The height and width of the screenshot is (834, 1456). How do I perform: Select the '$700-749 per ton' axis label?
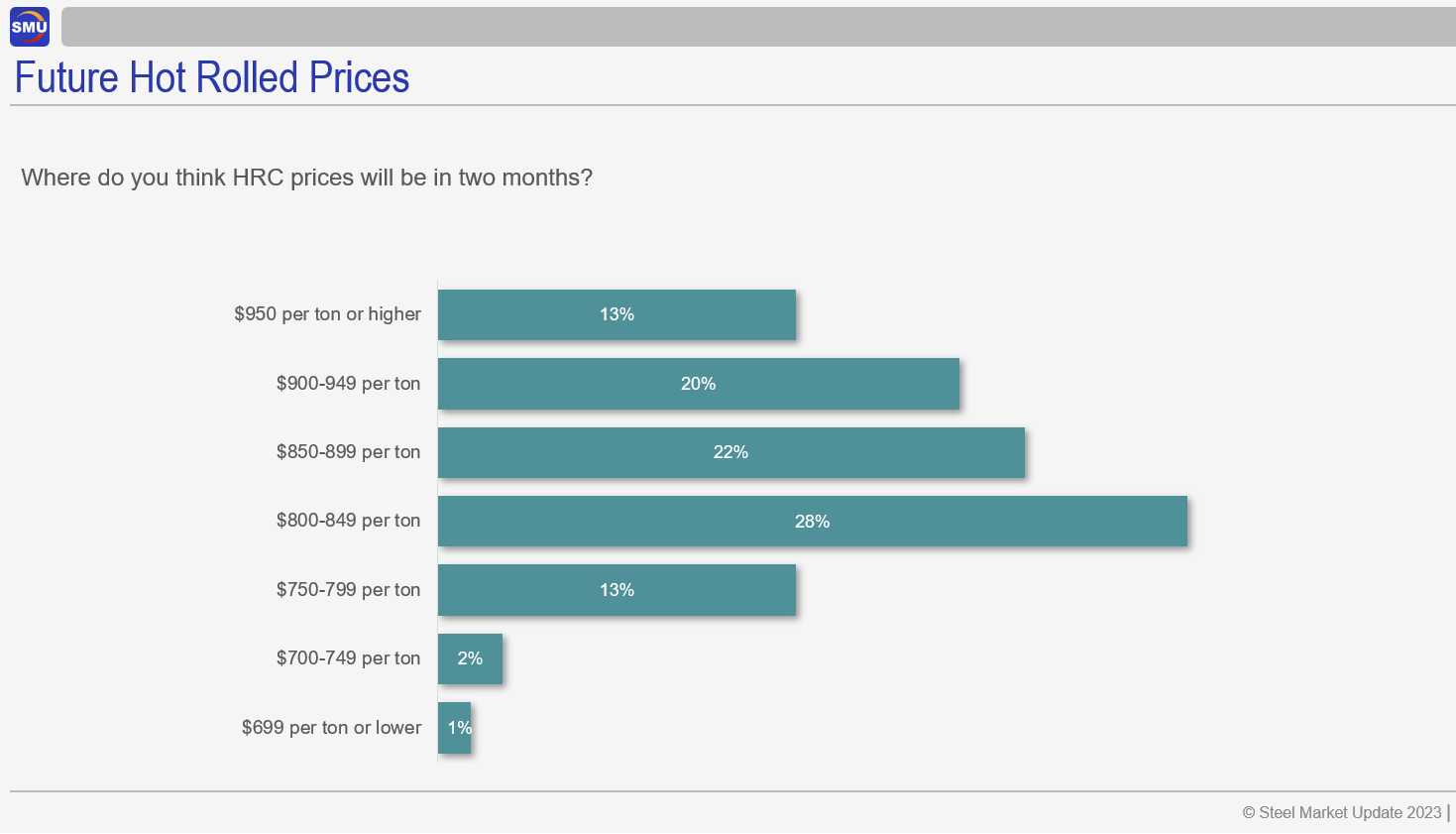point(348,658)
